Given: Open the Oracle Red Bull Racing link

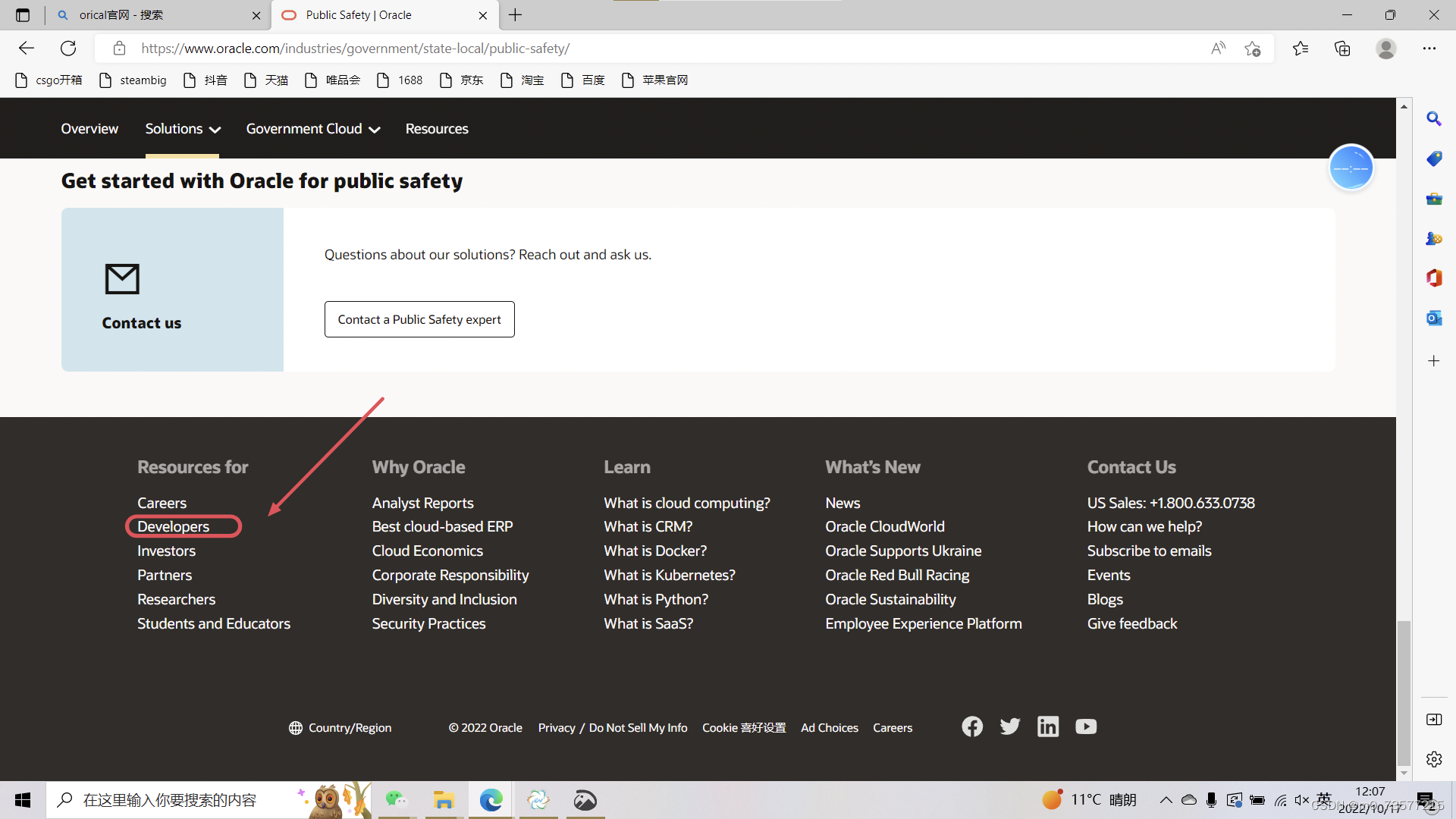Looking at the screenshot, I should click(897, 575).
